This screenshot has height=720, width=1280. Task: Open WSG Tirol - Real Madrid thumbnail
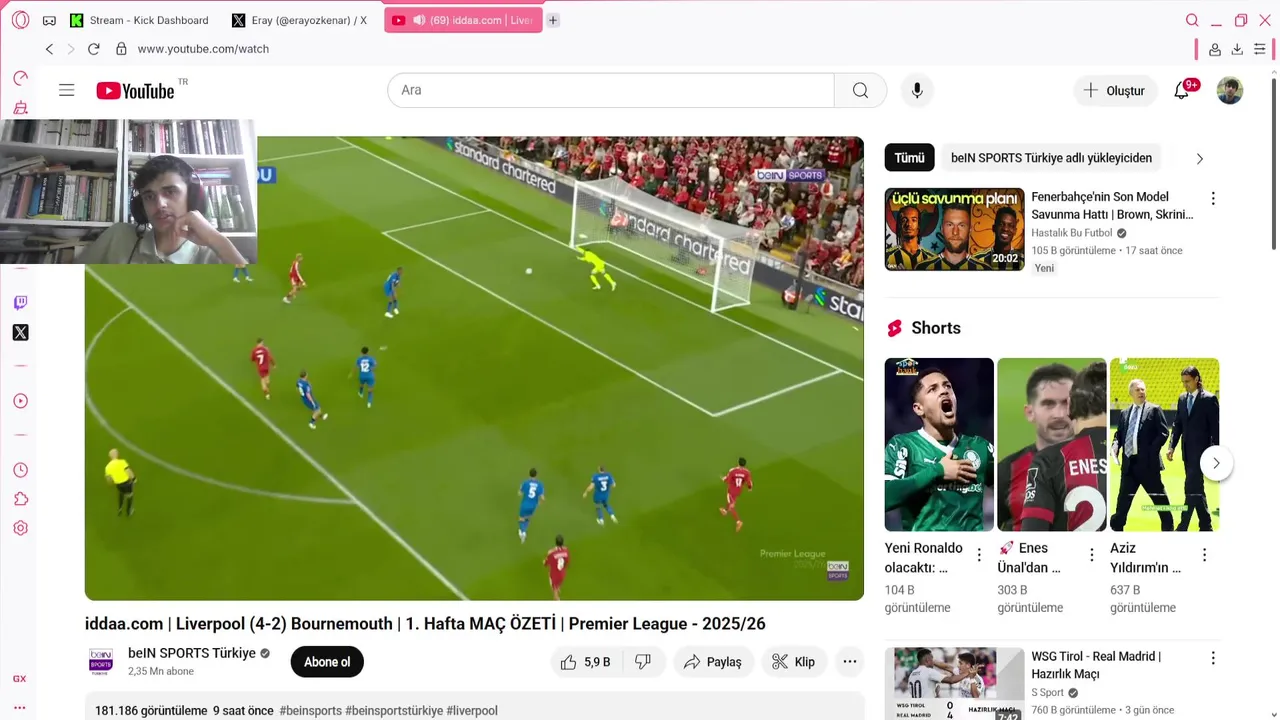955,684
